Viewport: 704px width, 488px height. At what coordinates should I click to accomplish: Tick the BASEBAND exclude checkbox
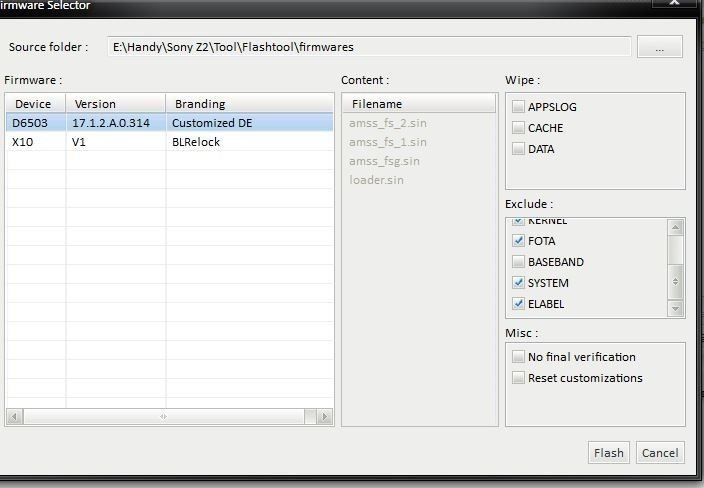tap(518, 262)
